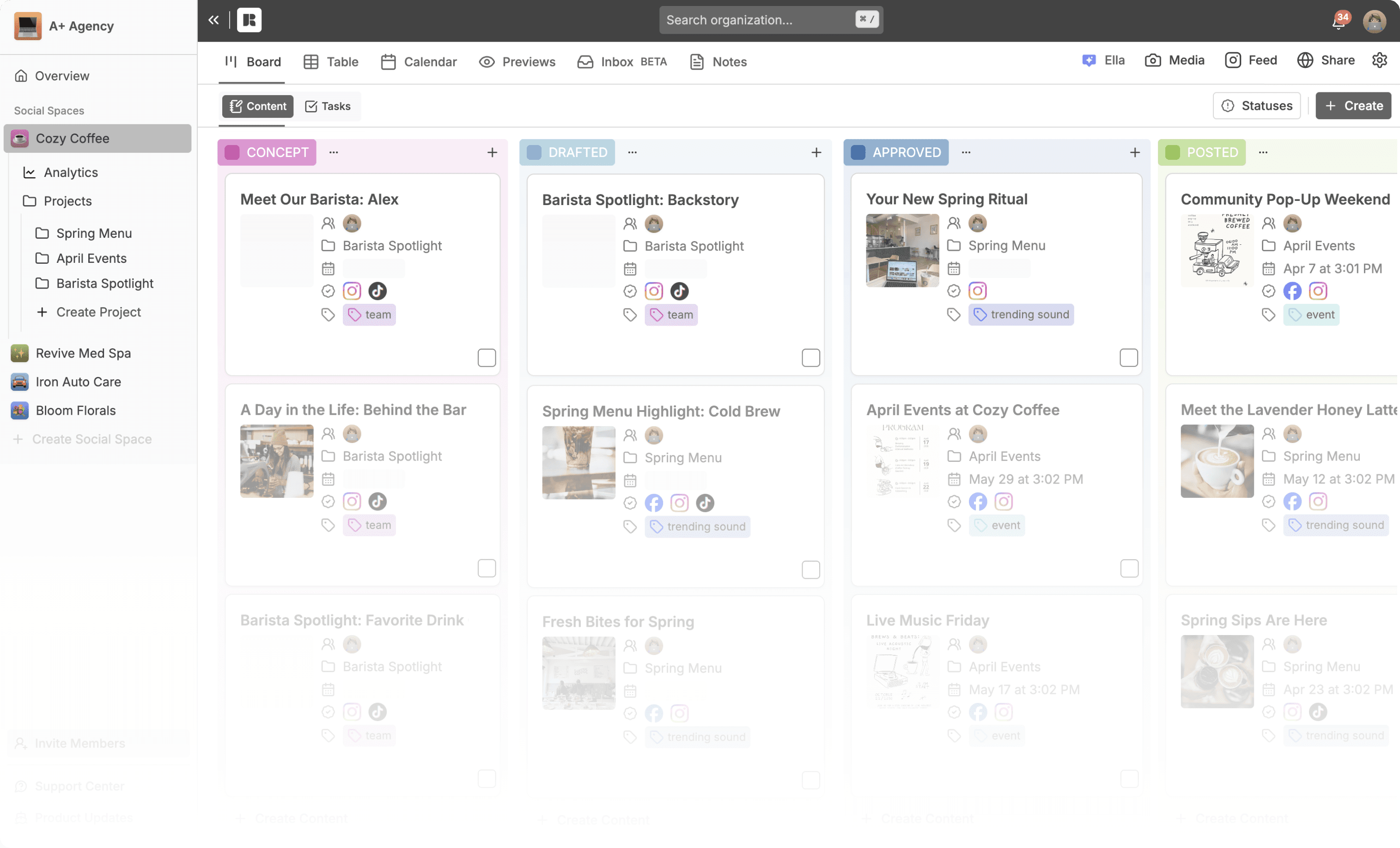
Task: Click Instagram icon on April Events at Cozy Coffee card
Action: click(x=1004, y=502)
